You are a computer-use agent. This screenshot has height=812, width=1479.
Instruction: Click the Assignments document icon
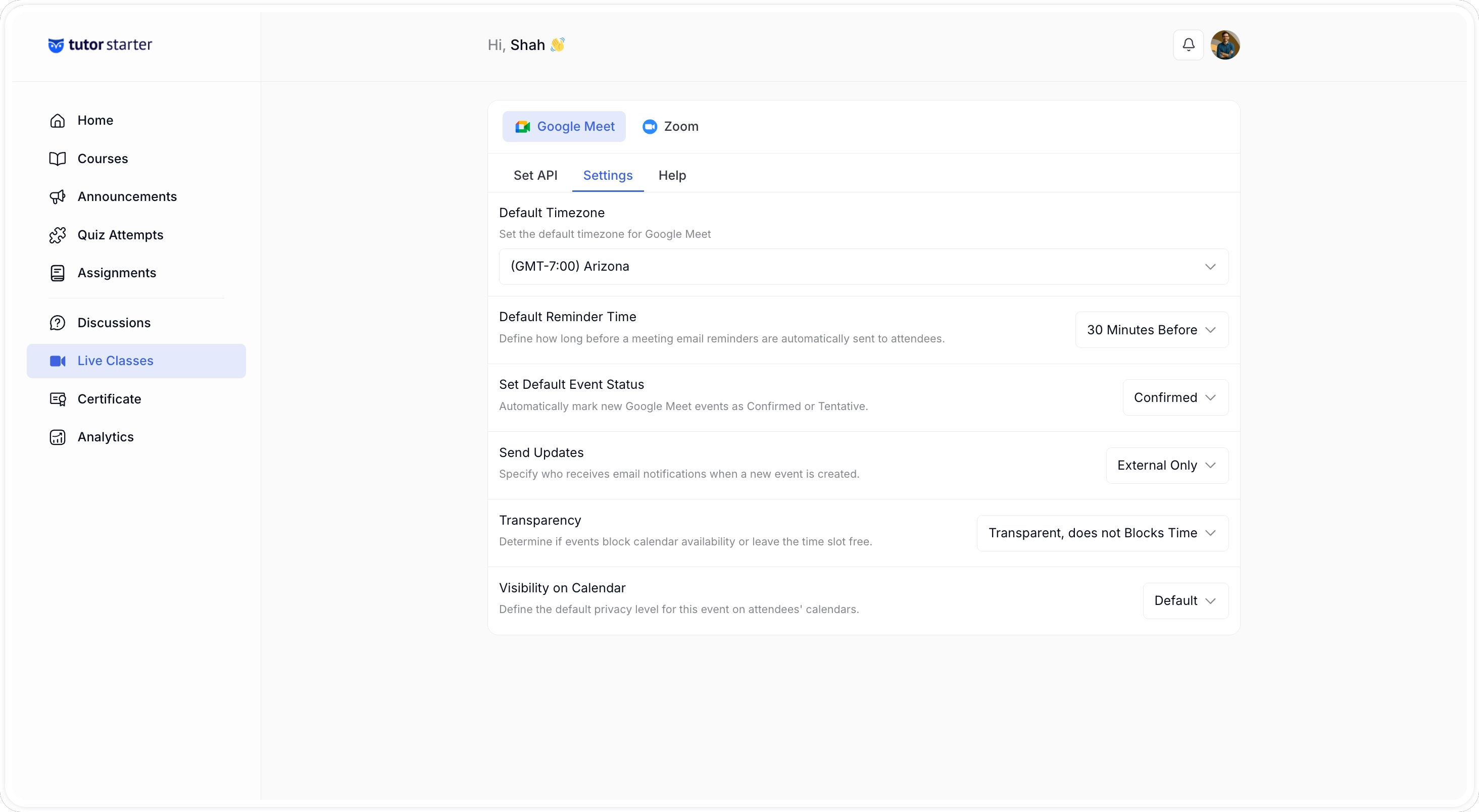[x=58, y=273]
